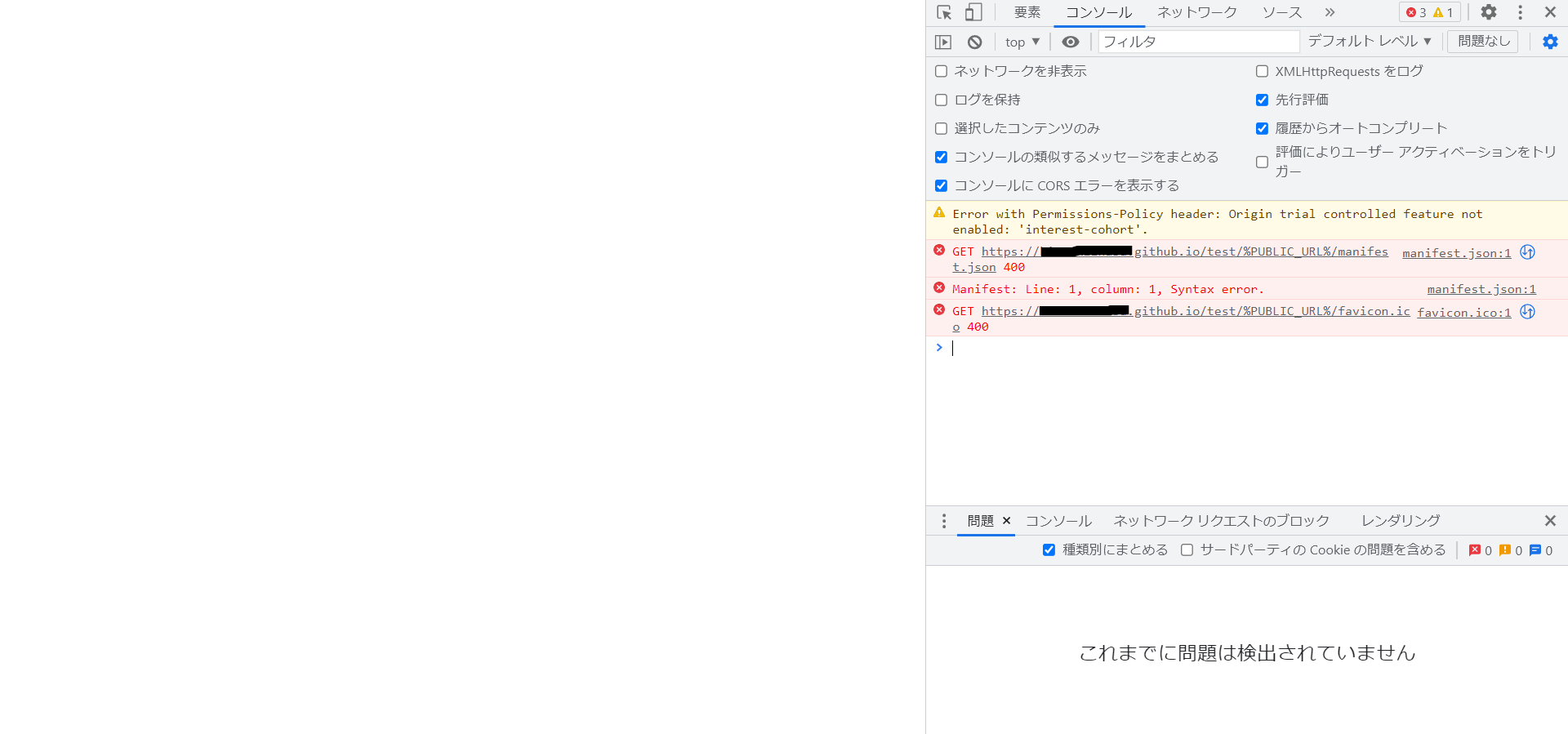Open the top context dropdown
1568x734 pixels.
[x=1022, y=42]
